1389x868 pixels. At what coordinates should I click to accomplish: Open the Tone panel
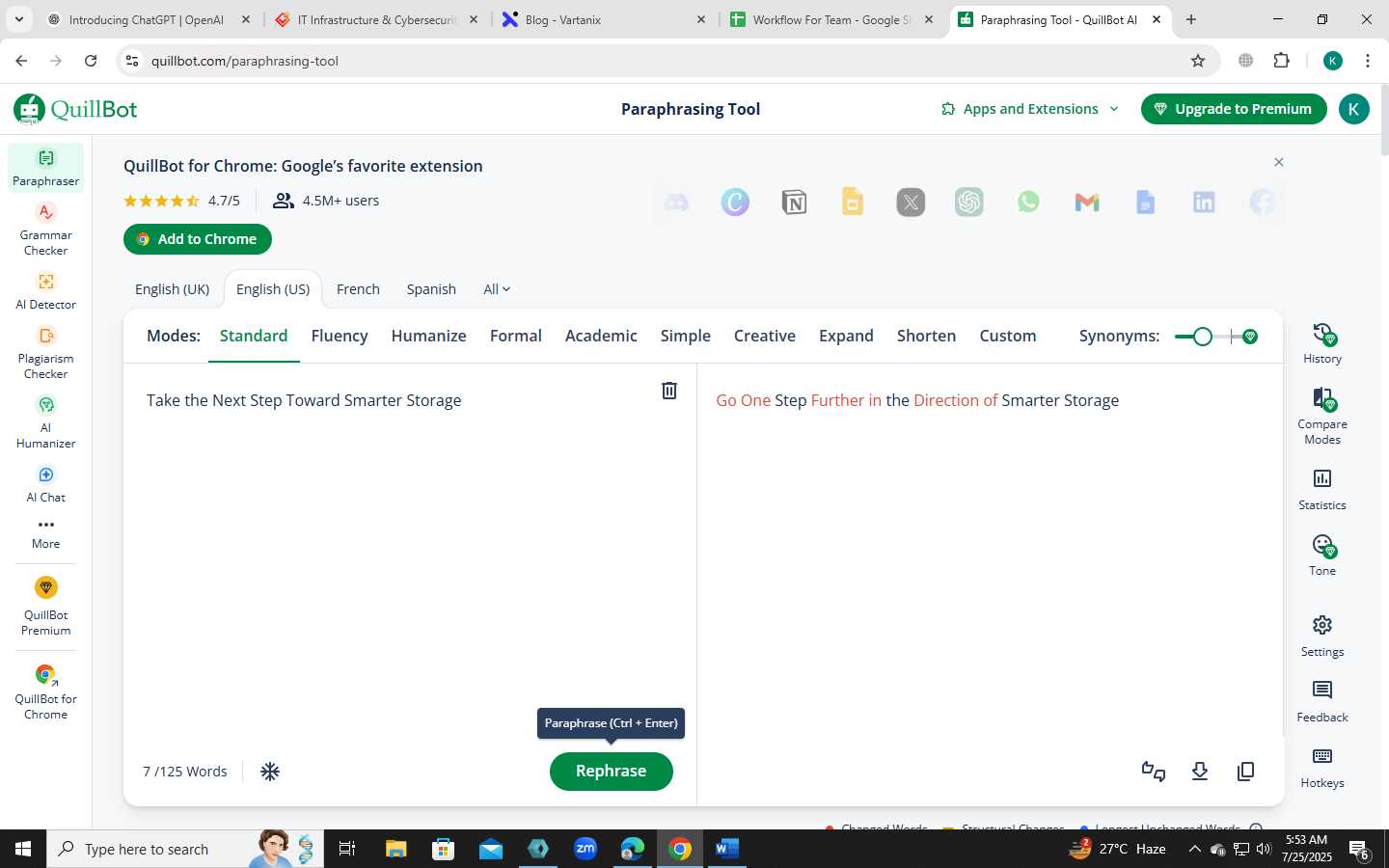[x=1322, y=556]
